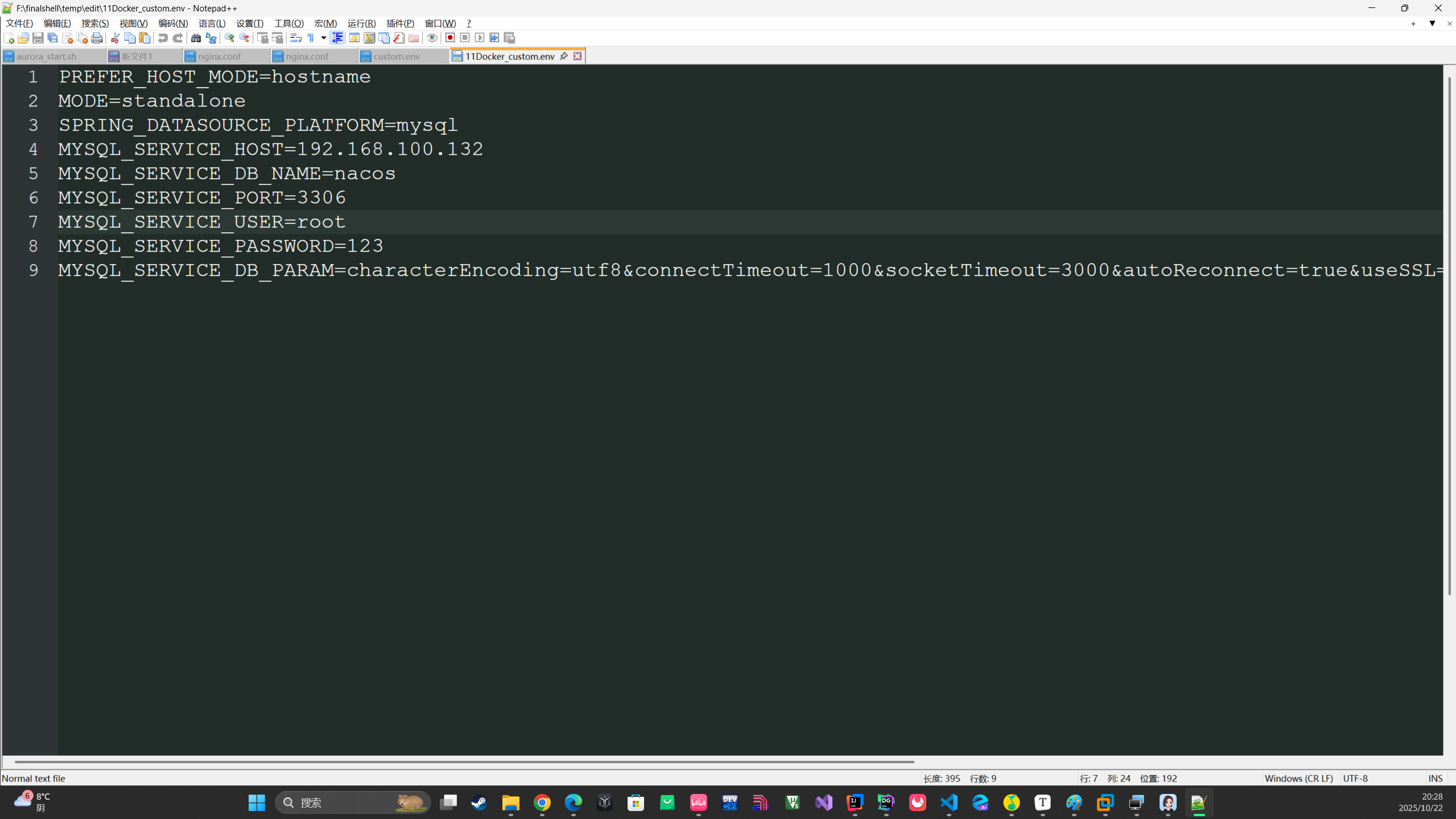The height and width of the screenshot is (819, 1456).
Task: Unpin the 11Docker_custom.env tab
Action: pyautogui.click(x=563, y=56)
